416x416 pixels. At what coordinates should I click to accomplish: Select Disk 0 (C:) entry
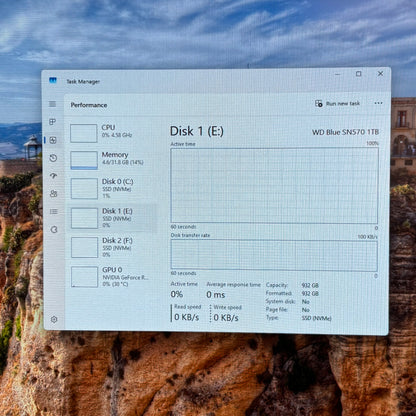click(112, 188)
